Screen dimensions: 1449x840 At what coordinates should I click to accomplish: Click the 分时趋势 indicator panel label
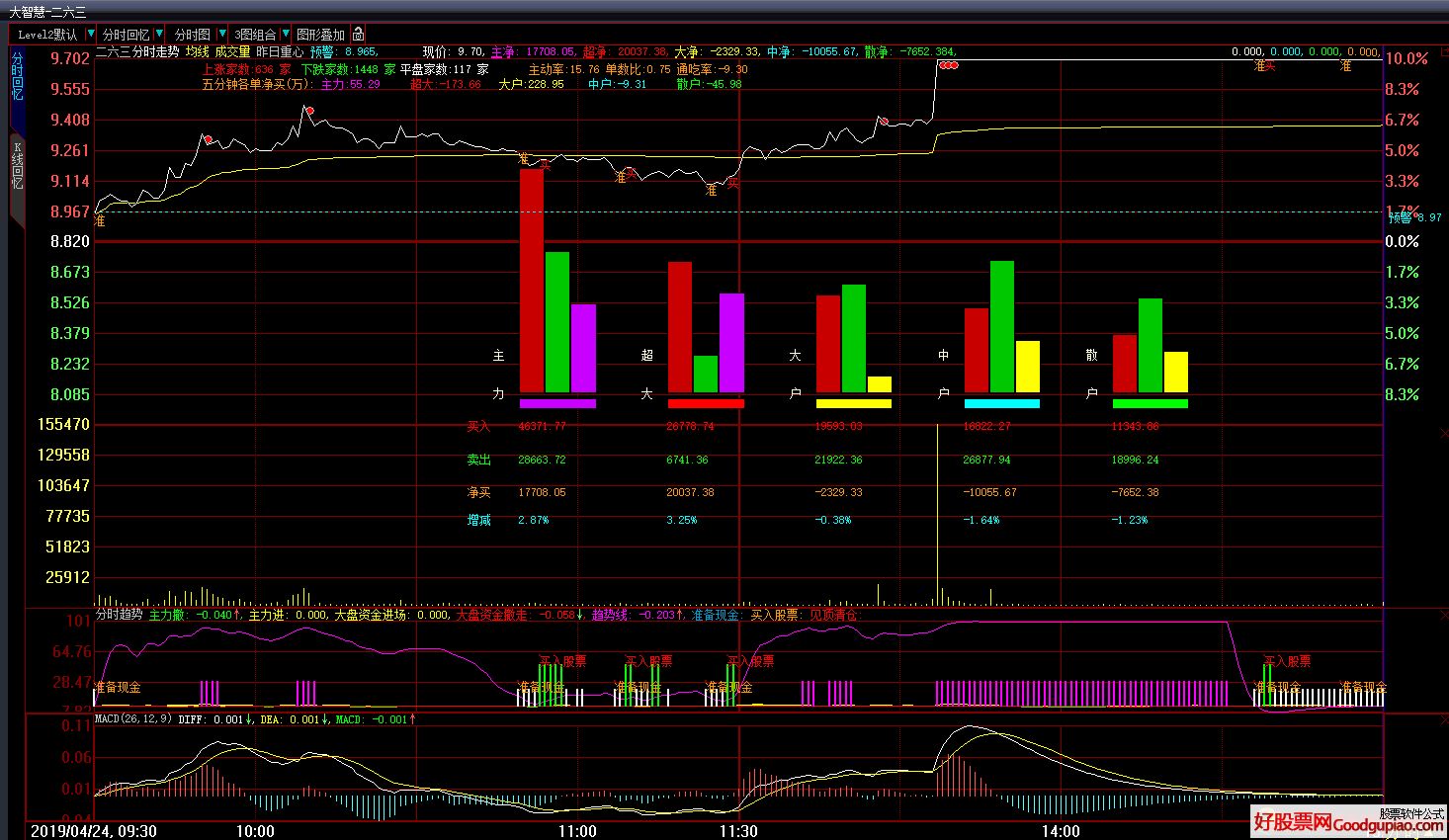tap(119, 614)
